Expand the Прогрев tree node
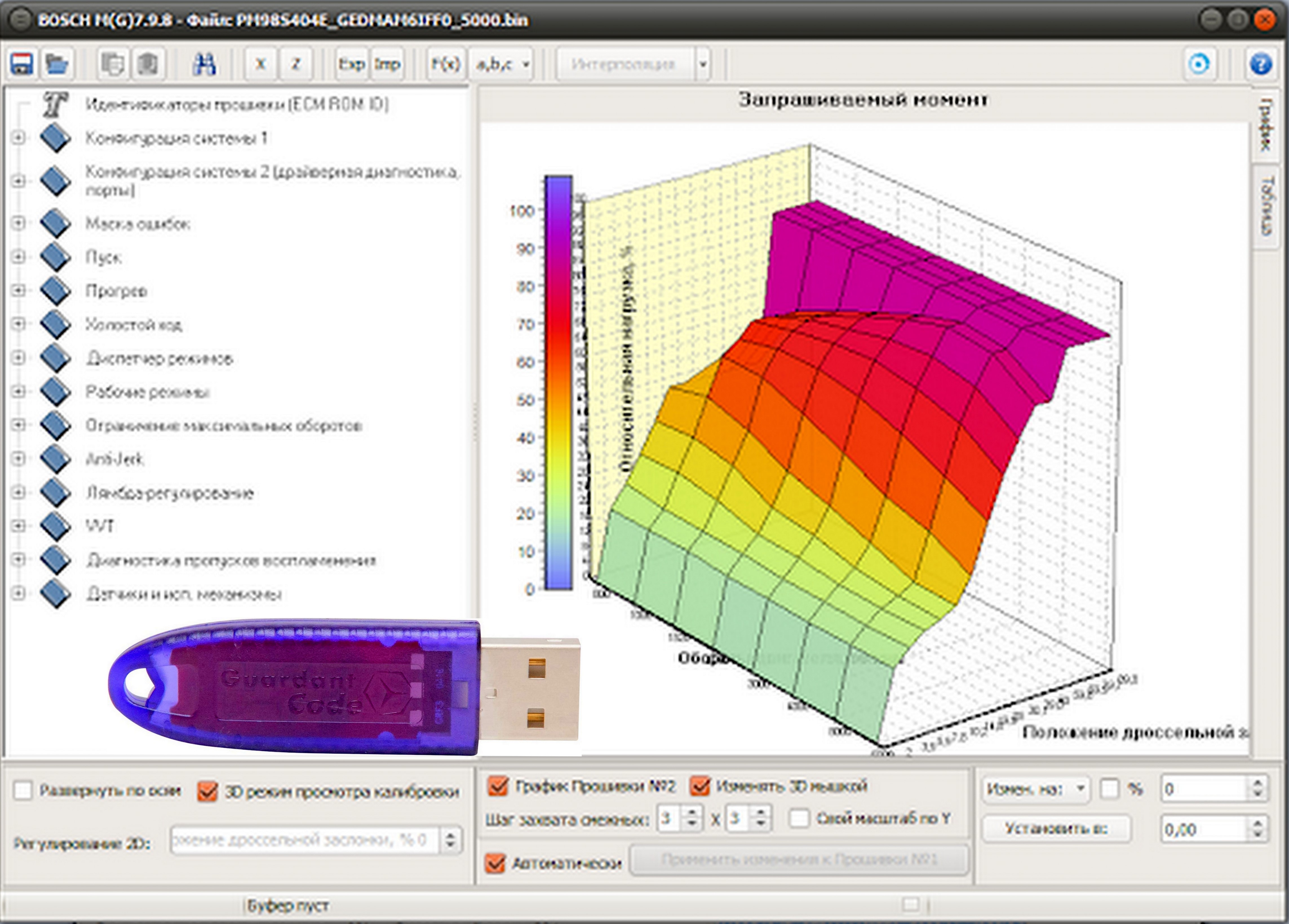 18,290
